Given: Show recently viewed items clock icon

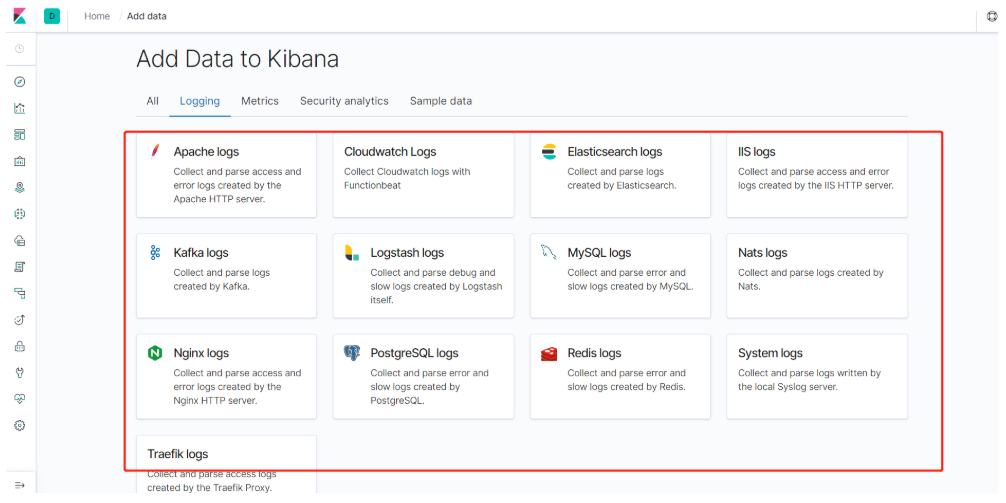Looking at the screenshot, I should click(x=19, y=48).
